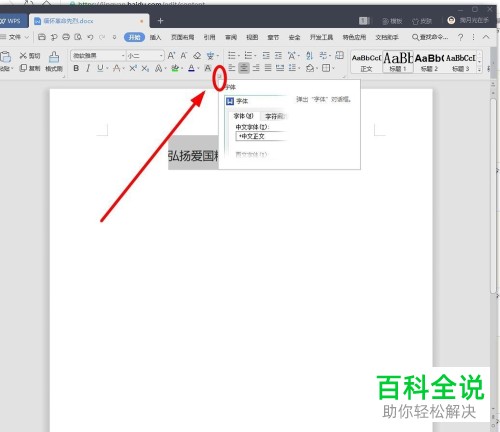Viewport: 500px width, 432px height.
Task: Click the bulleted list icon
Action: coord(232,55)
